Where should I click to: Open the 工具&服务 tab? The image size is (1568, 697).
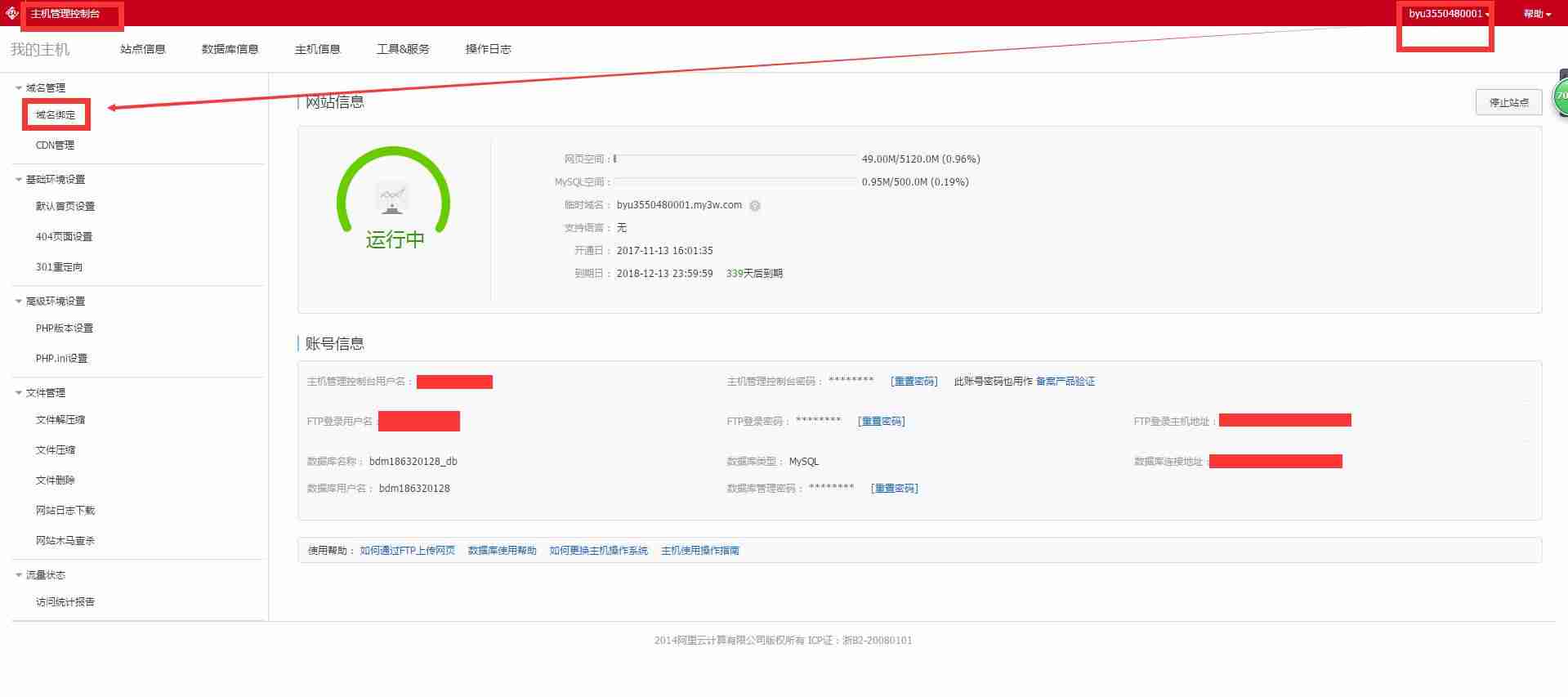tap(403, 49)
